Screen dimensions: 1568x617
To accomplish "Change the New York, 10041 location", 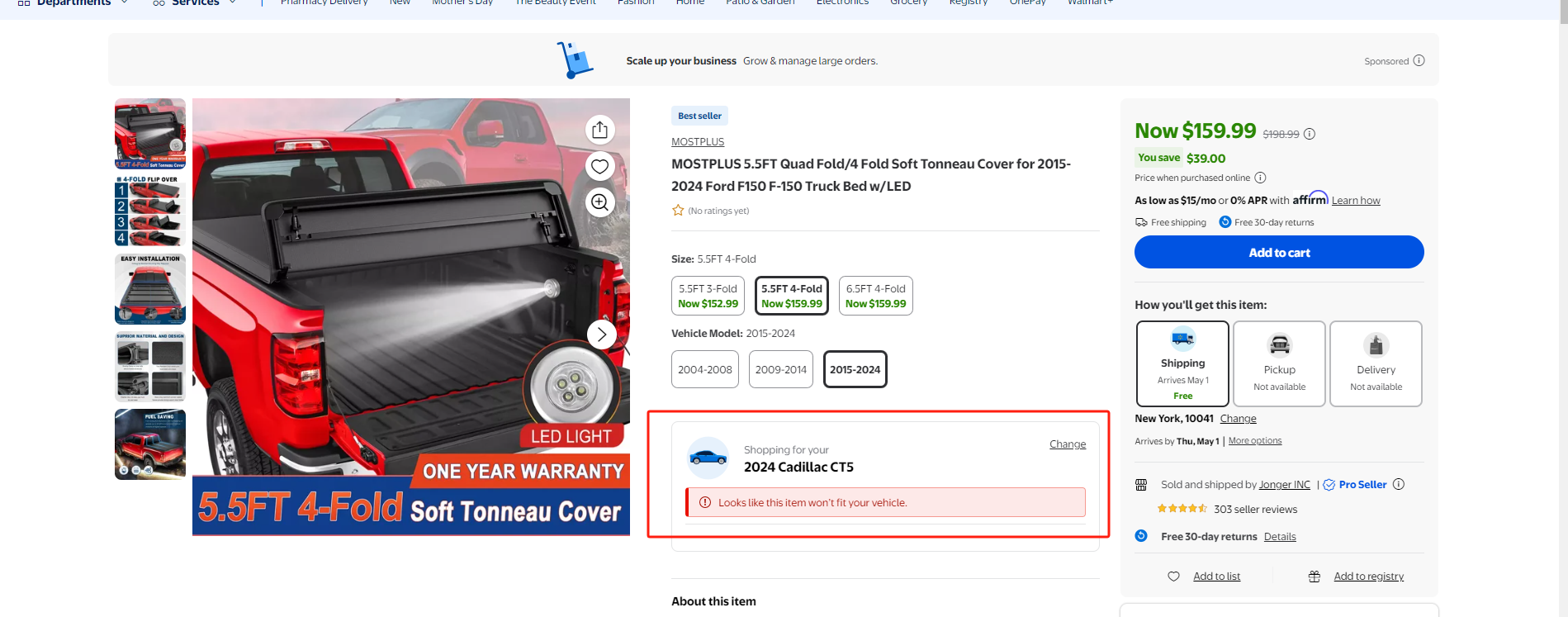I will [x=1239, y=419].
